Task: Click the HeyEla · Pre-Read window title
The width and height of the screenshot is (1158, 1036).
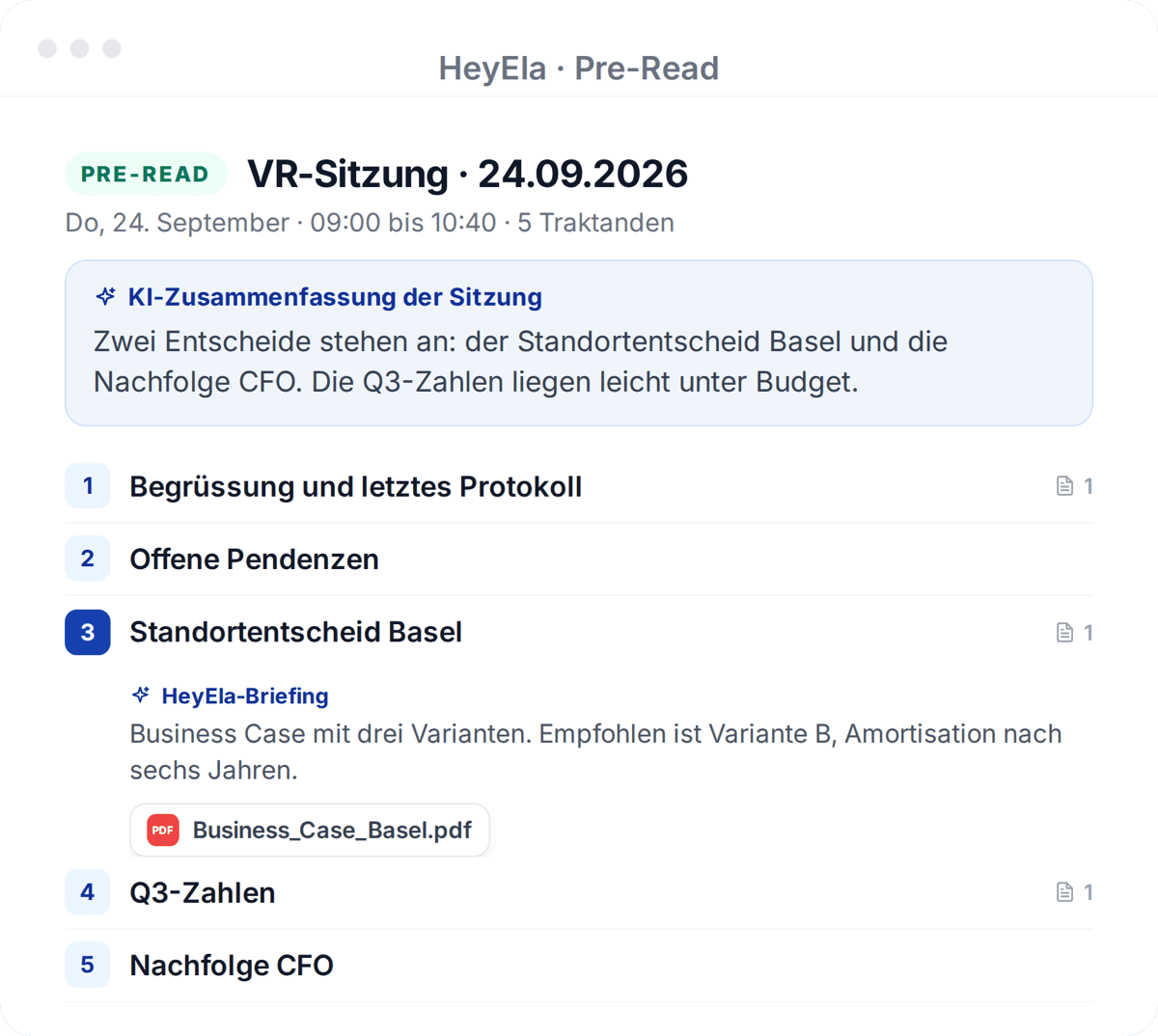Action: pos(579,68)
